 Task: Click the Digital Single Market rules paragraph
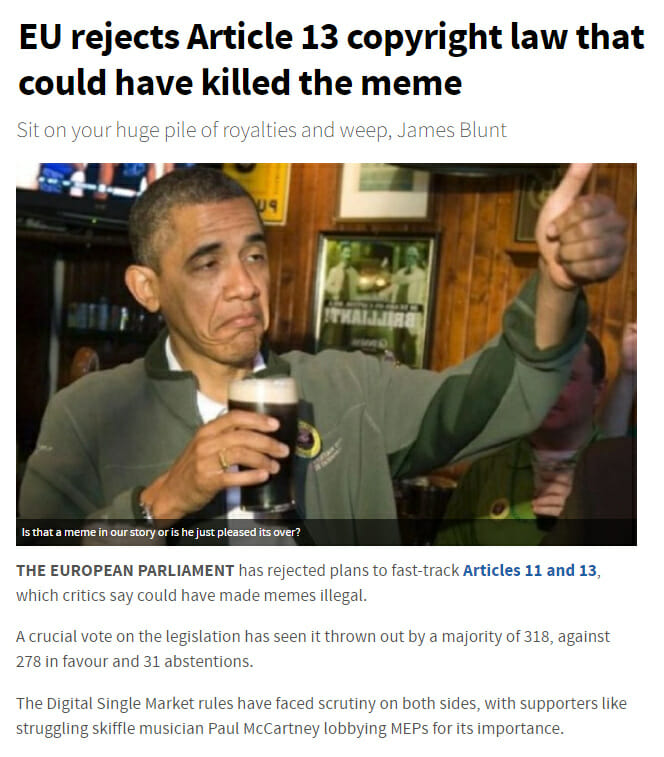[321, 715]
